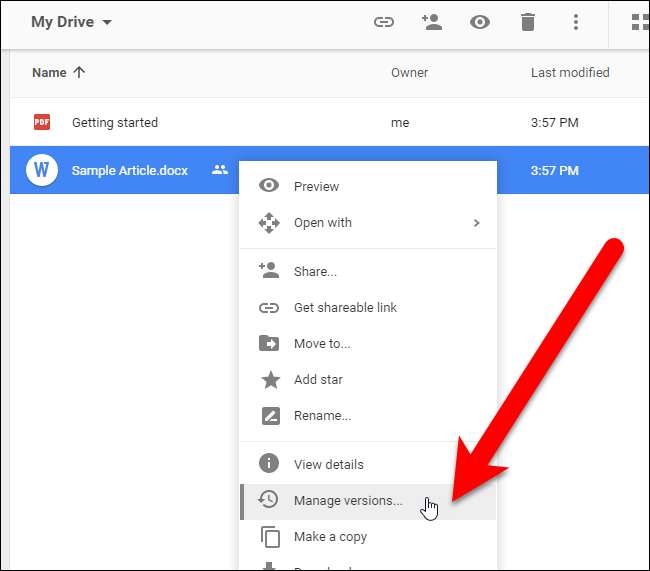Image resolution: width=650 pixels, height=571 pixels.
Task: Open the three-dot more actions menu
Action: (575, 22)
